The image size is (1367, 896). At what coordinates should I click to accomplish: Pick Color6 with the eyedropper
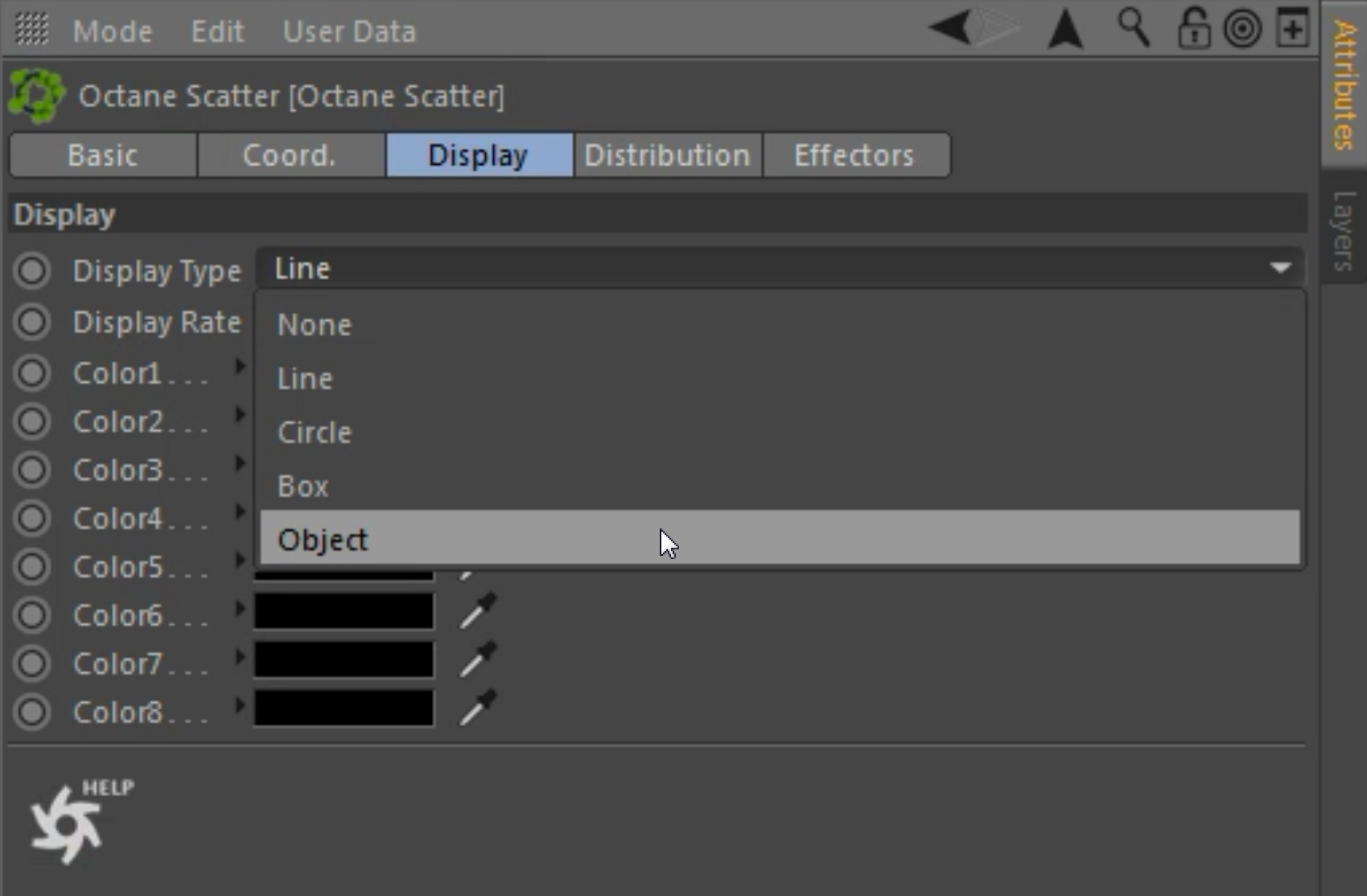(478, 610)
